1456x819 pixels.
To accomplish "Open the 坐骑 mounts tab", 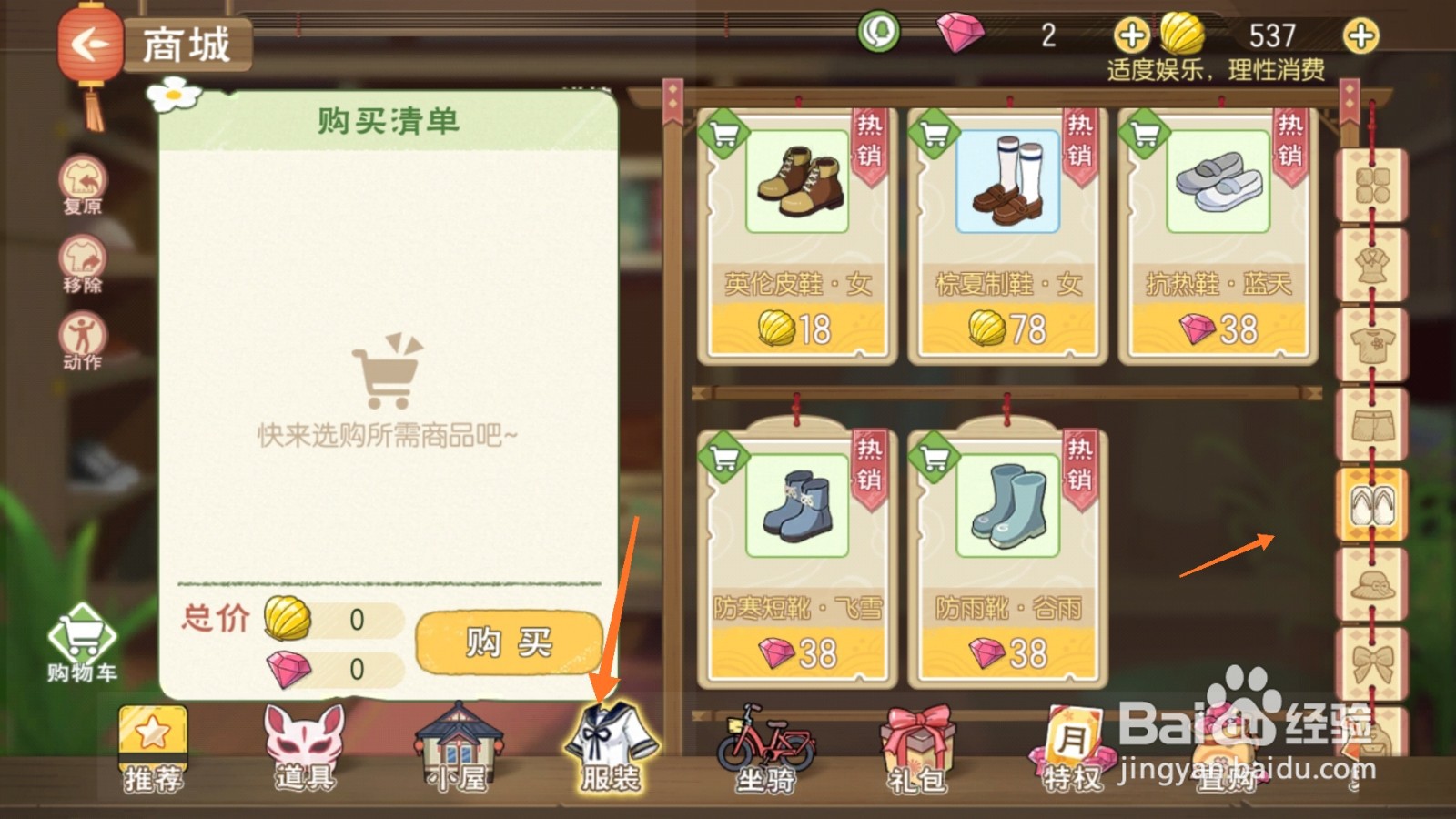I will pyautogui.click(x=764, y=748).
